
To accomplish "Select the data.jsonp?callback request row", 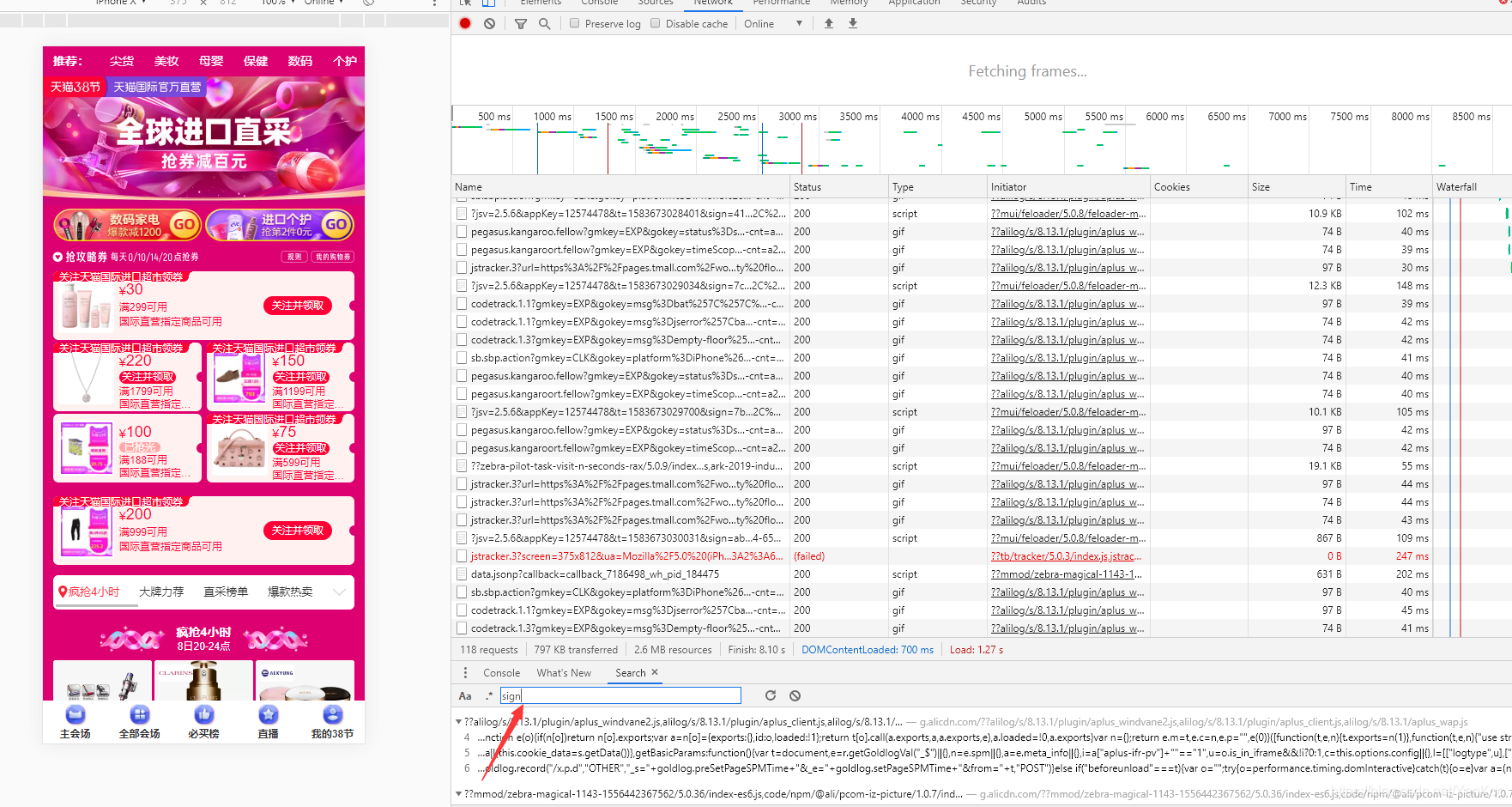I will point(982,574).
